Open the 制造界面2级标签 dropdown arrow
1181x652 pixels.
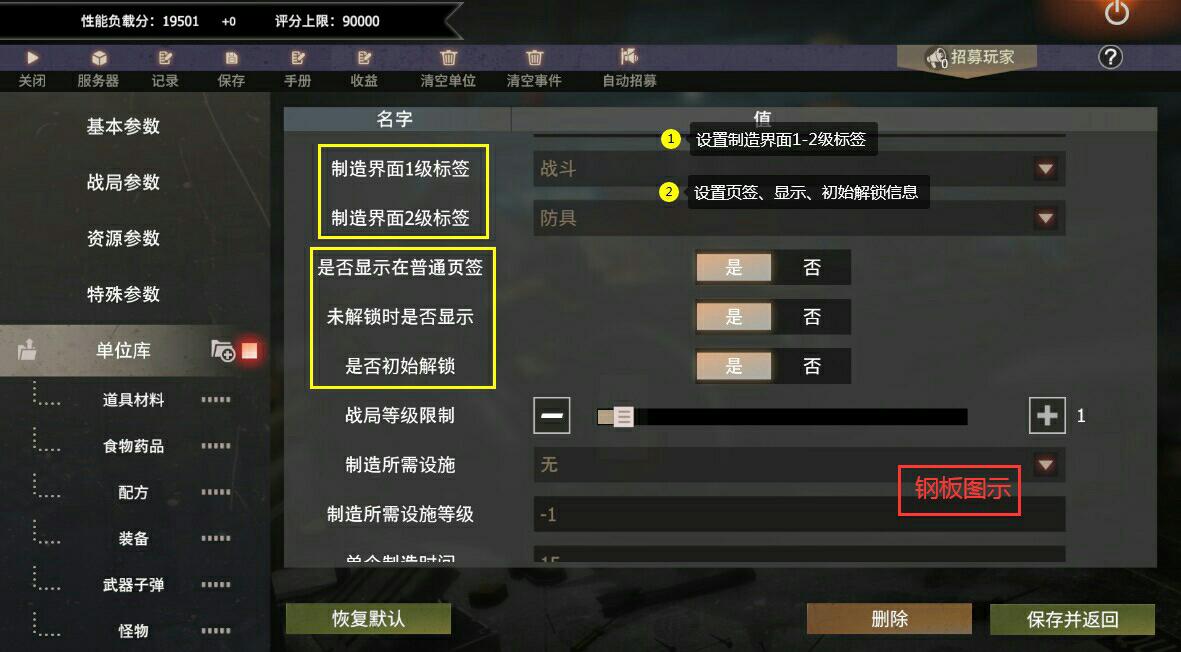click(1045, 218)
